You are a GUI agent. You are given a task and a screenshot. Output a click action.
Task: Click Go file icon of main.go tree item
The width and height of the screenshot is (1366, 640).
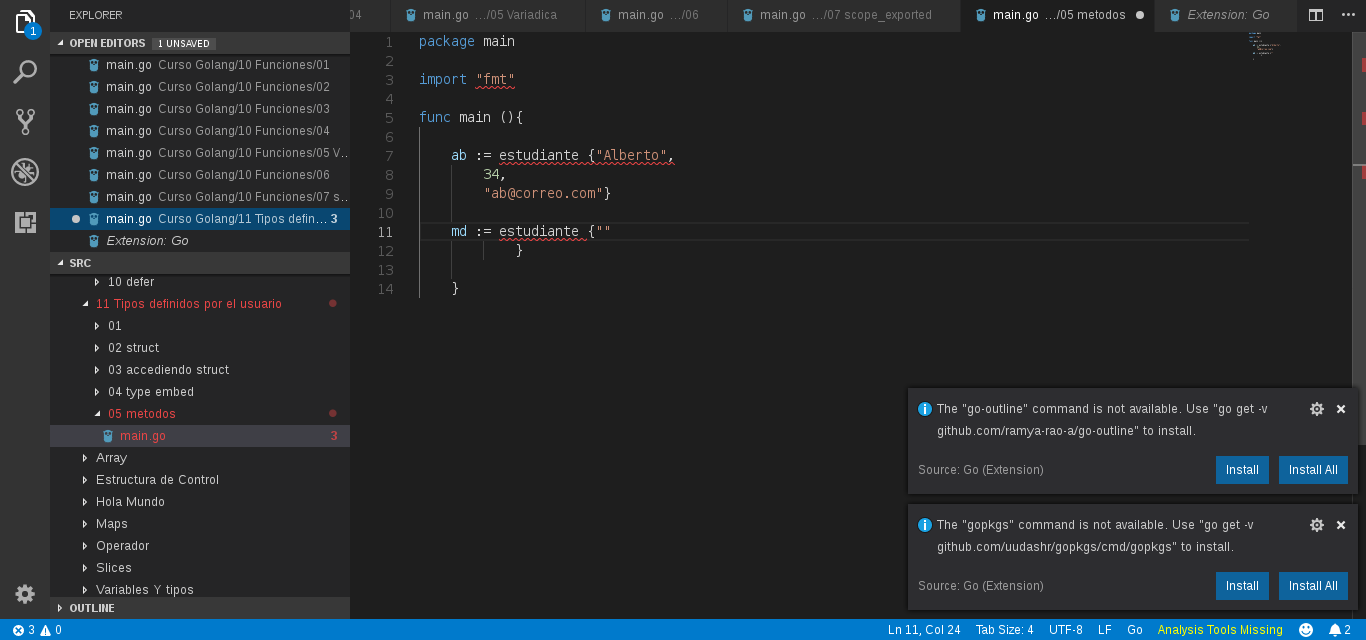coord(108,436)
